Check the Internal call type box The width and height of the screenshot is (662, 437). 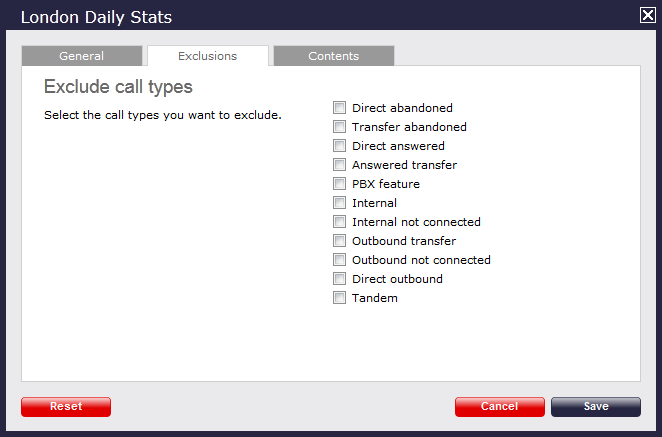point(340,203)
